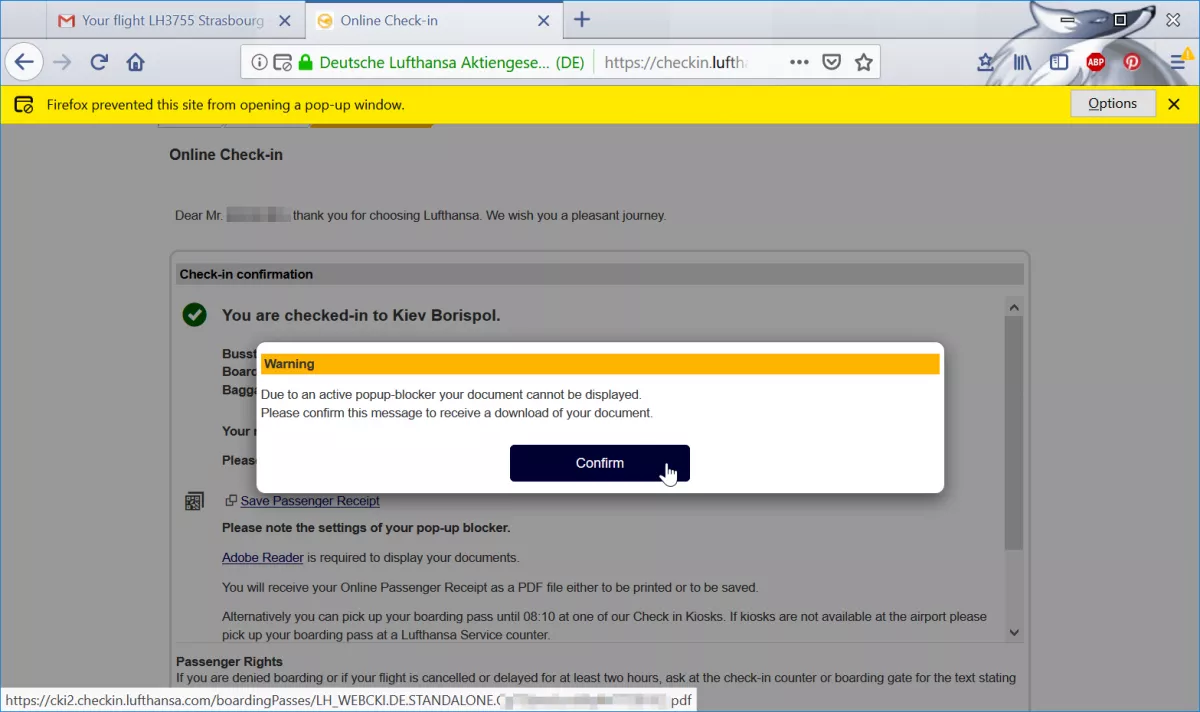The image size is (1200, 712).
Task: Show site information via the info icon
Action: 259,62
